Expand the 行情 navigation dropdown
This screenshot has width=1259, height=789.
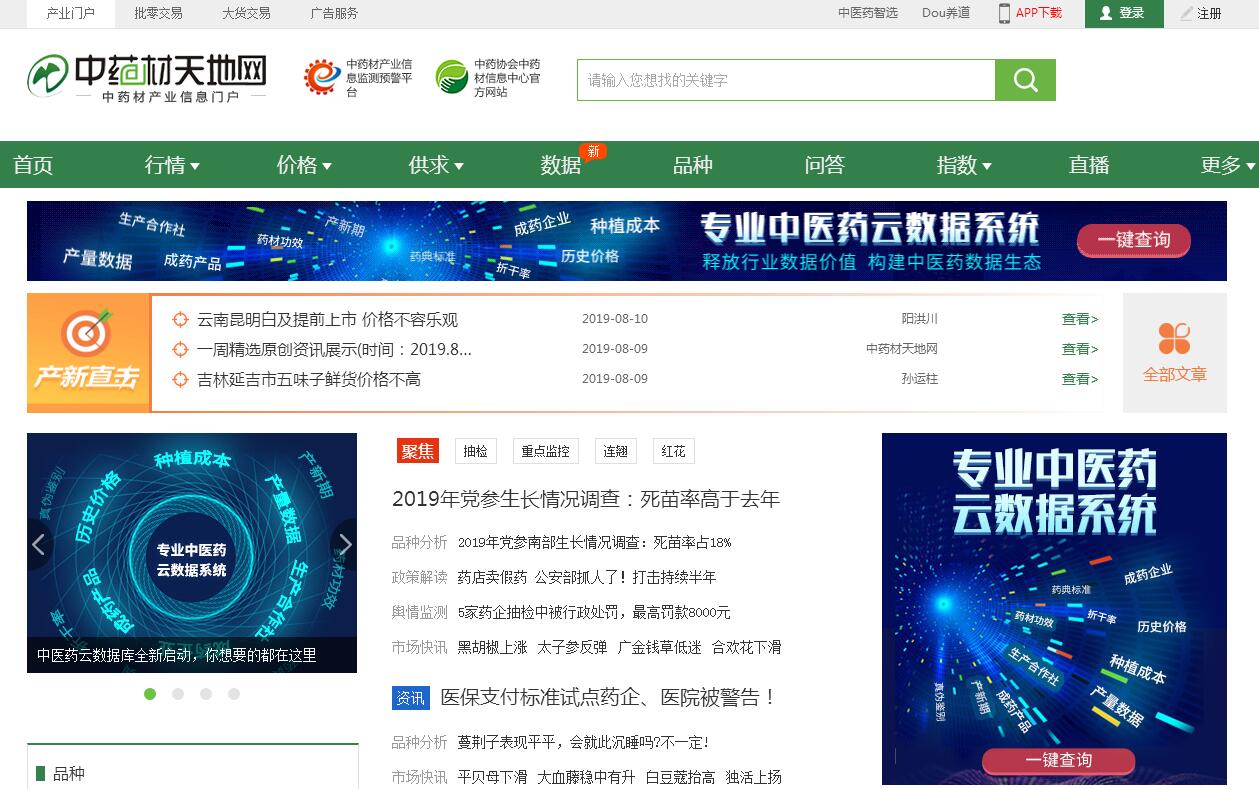tap(172, 165)
